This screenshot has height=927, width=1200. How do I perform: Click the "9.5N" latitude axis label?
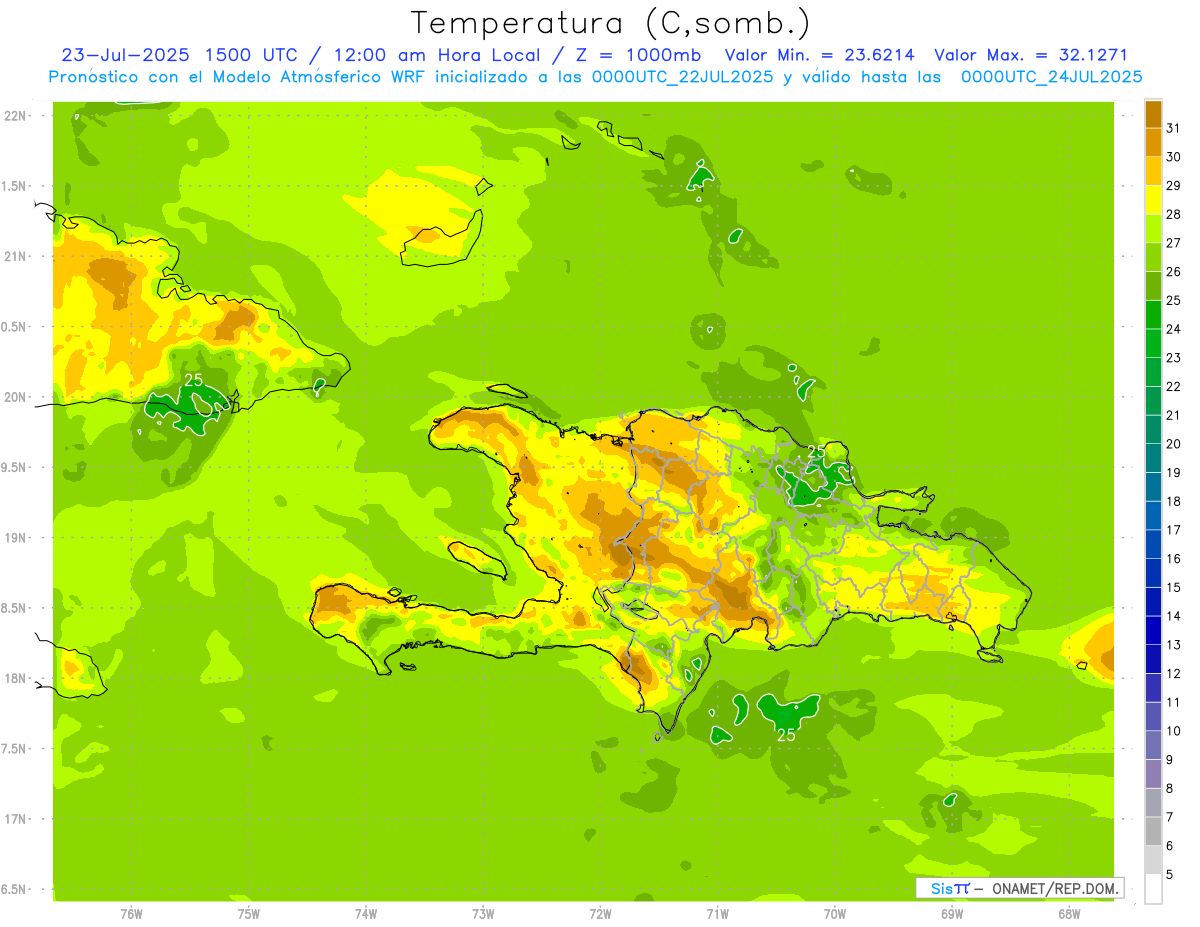(15, 467)
